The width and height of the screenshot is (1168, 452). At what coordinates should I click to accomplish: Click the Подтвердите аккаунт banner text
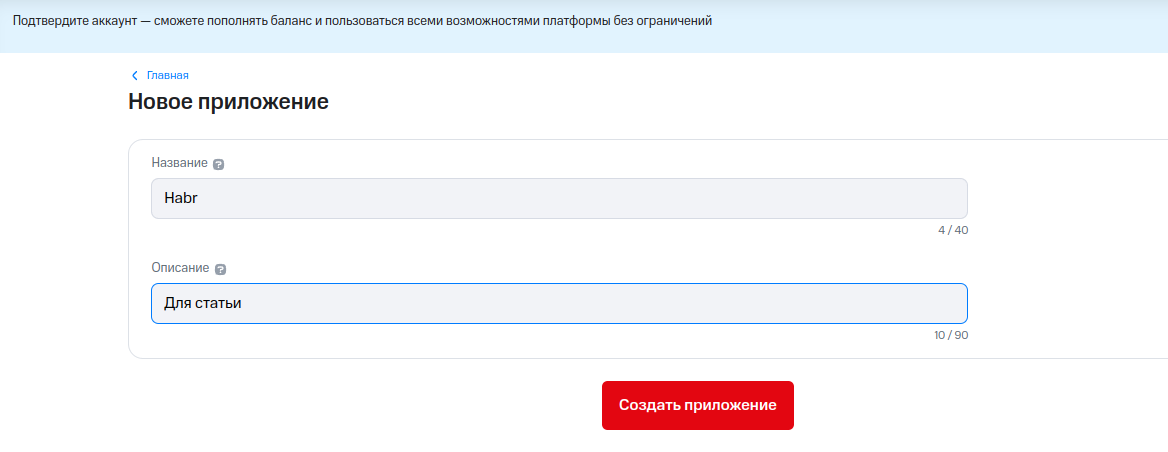[362, 21]
